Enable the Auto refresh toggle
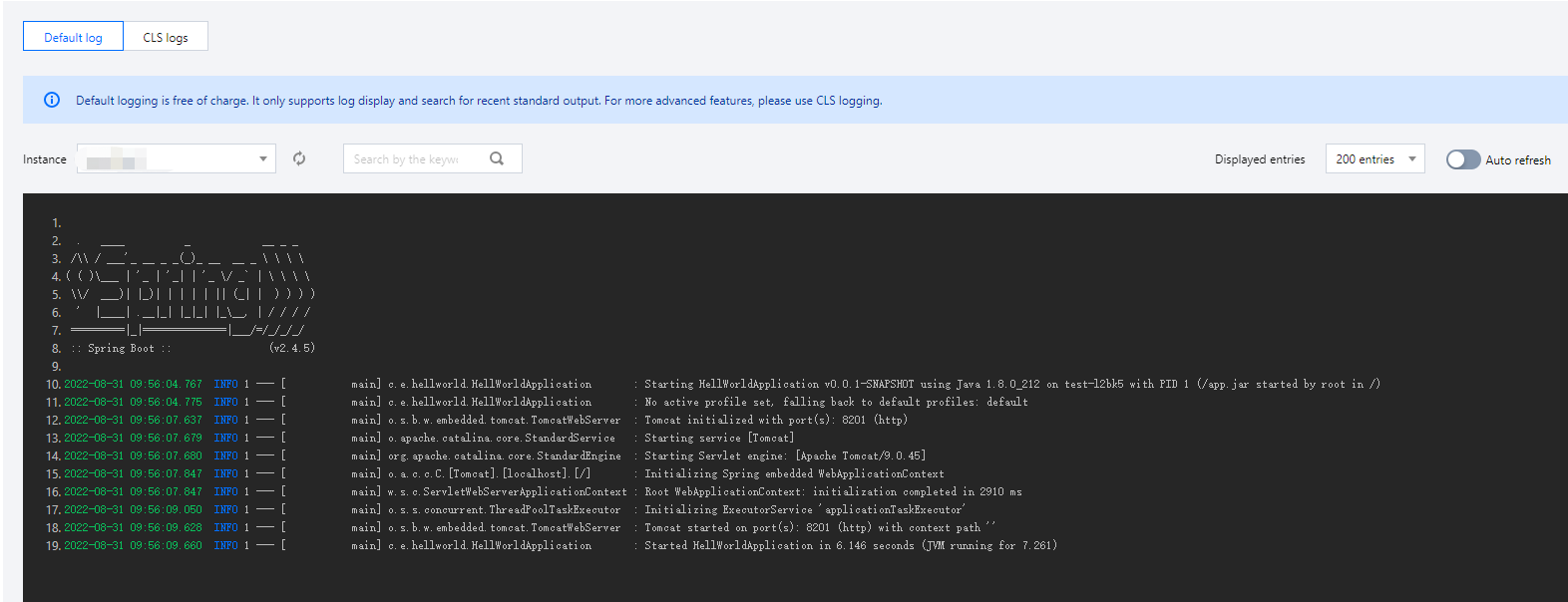The height and width of the screenshot is (602, 1568). click(1462, 159)
